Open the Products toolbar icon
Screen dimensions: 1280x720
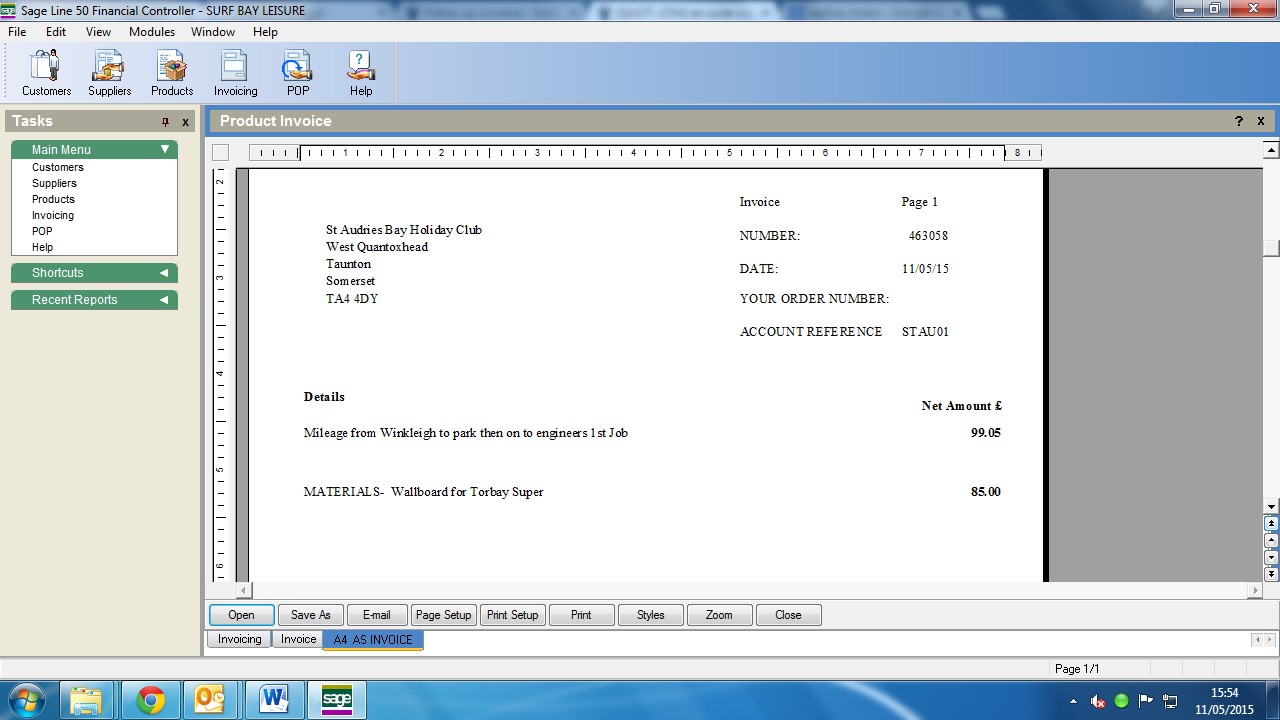[x=172, y=73]
